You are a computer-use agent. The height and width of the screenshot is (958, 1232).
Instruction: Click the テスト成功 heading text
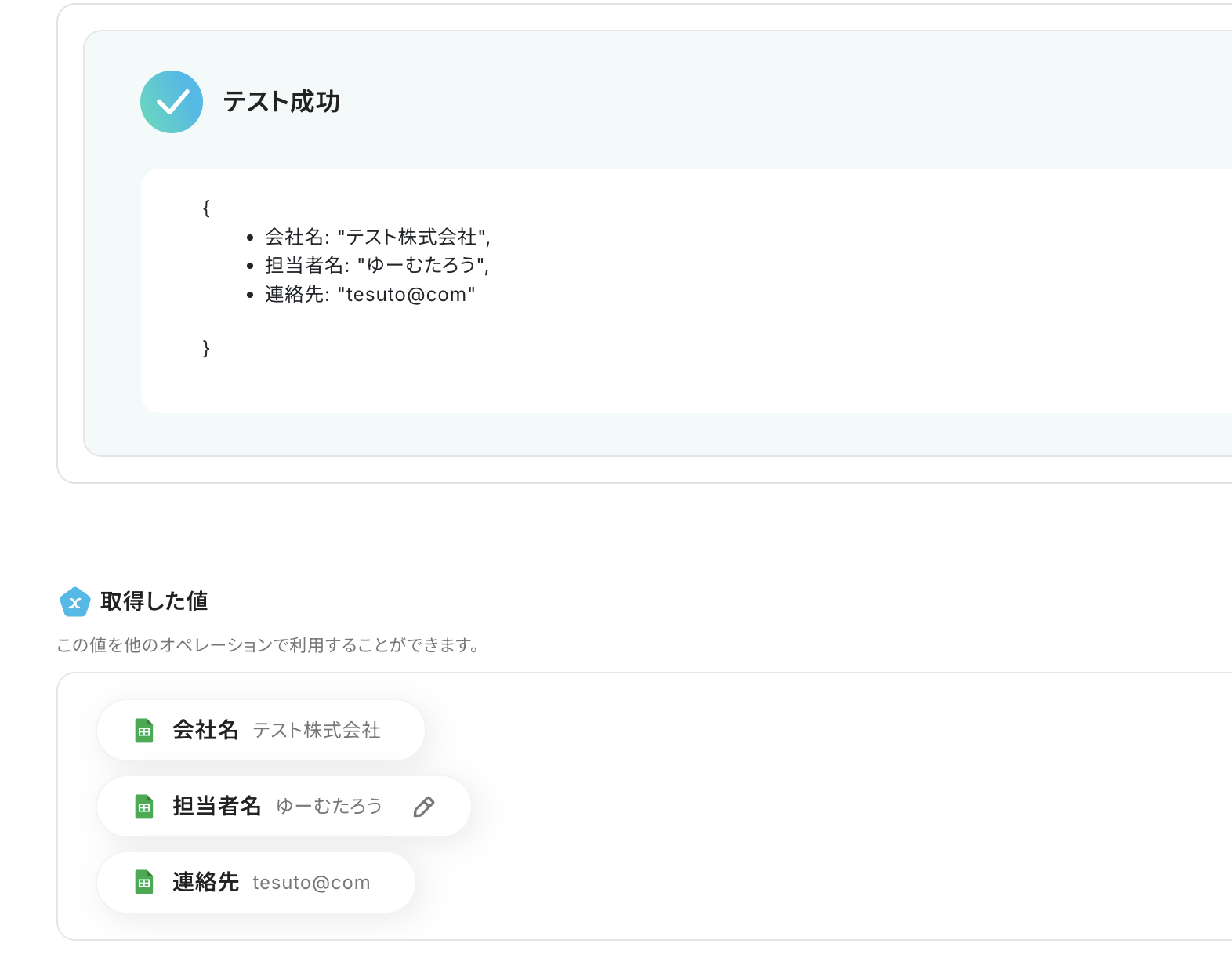coord(281,102)
